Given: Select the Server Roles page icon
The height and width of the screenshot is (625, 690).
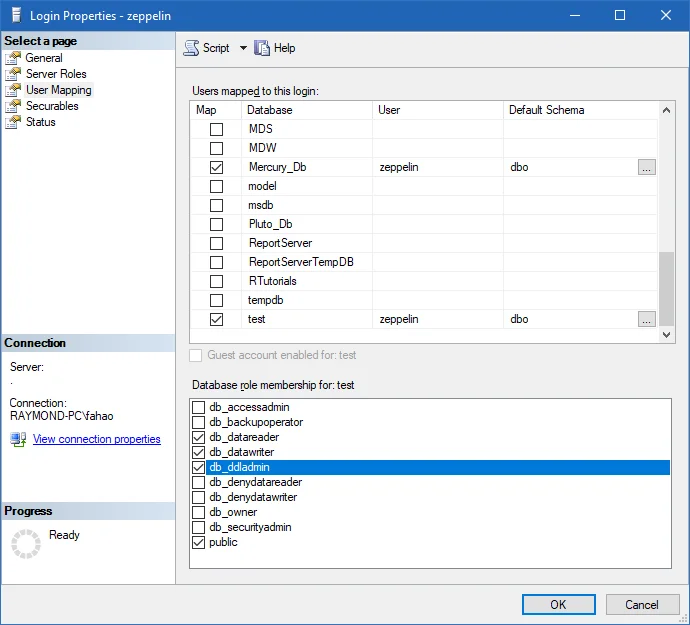Looking at the screenshot, I should click(x=13, y=74).
